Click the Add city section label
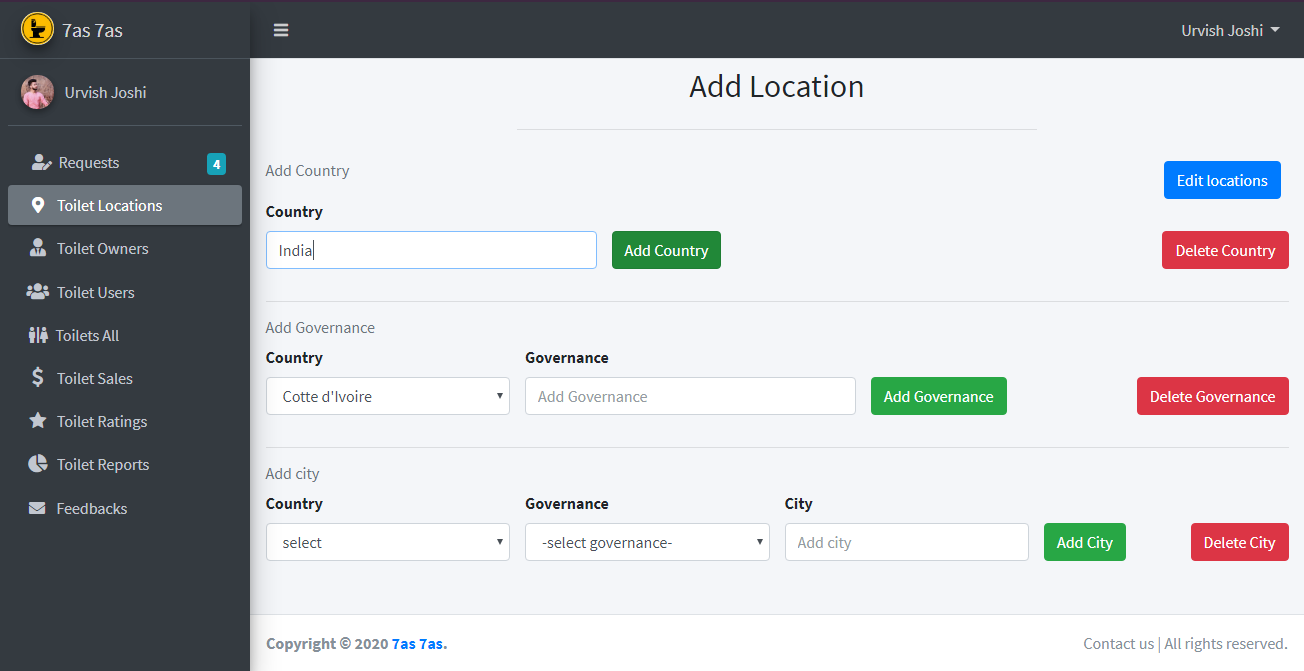This screenshot has width=1304, height=671. click(x=292, y=473)
